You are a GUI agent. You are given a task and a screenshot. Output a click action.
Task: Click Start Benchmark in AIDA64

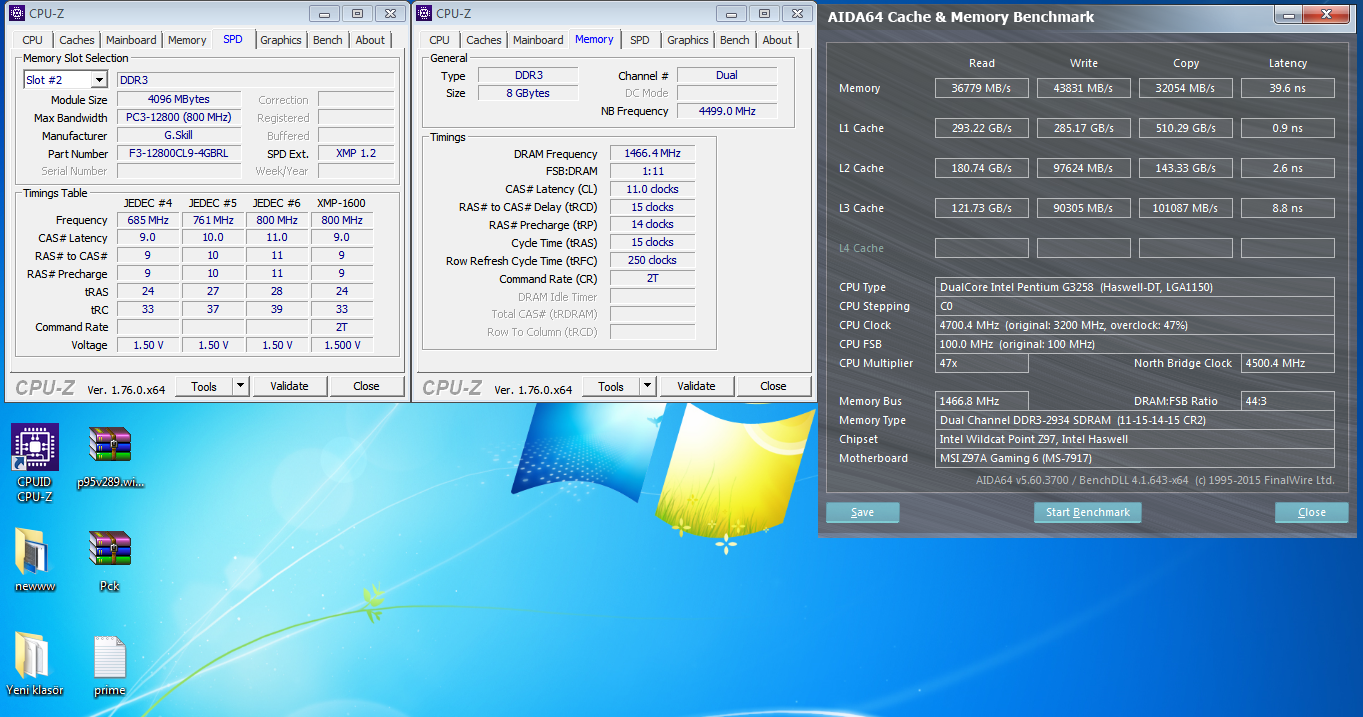(1087, 512)
